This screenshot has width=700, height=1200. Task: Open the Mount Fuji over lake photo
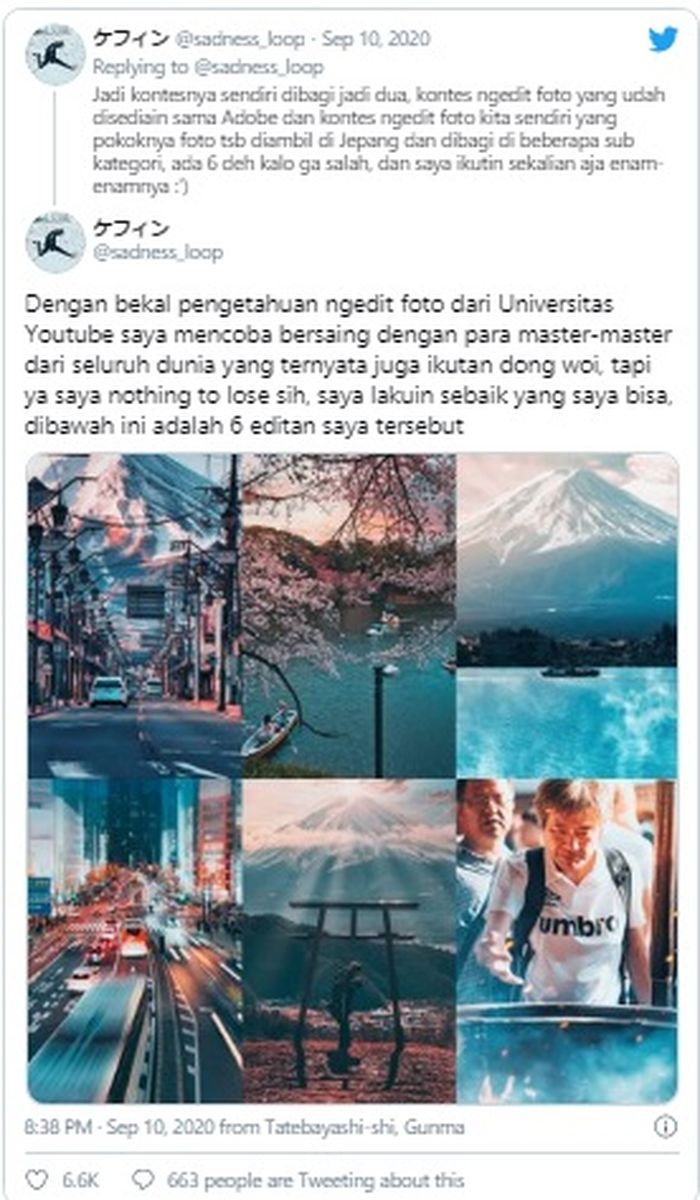[566, 616]
